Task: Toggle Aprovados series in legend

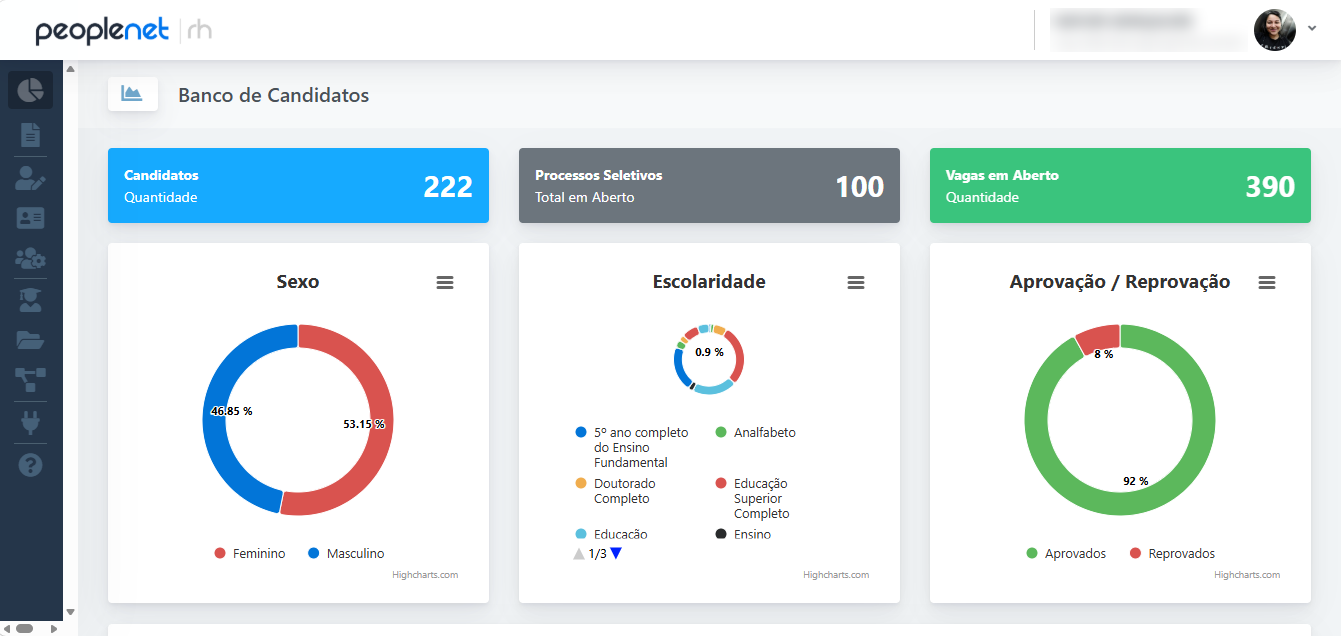Action: tap(1066, 553)
